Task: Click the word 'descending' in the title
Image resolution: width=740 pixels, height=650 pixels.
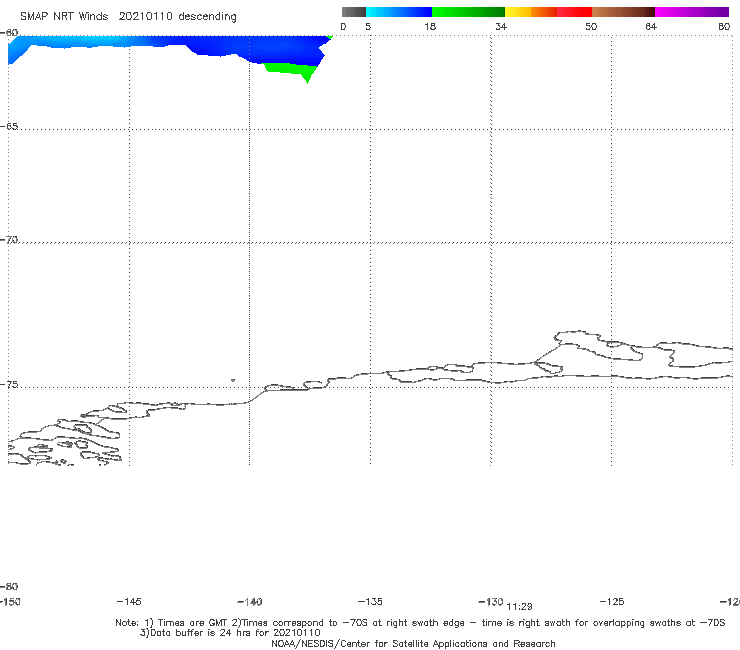Action: click(208, 17)
